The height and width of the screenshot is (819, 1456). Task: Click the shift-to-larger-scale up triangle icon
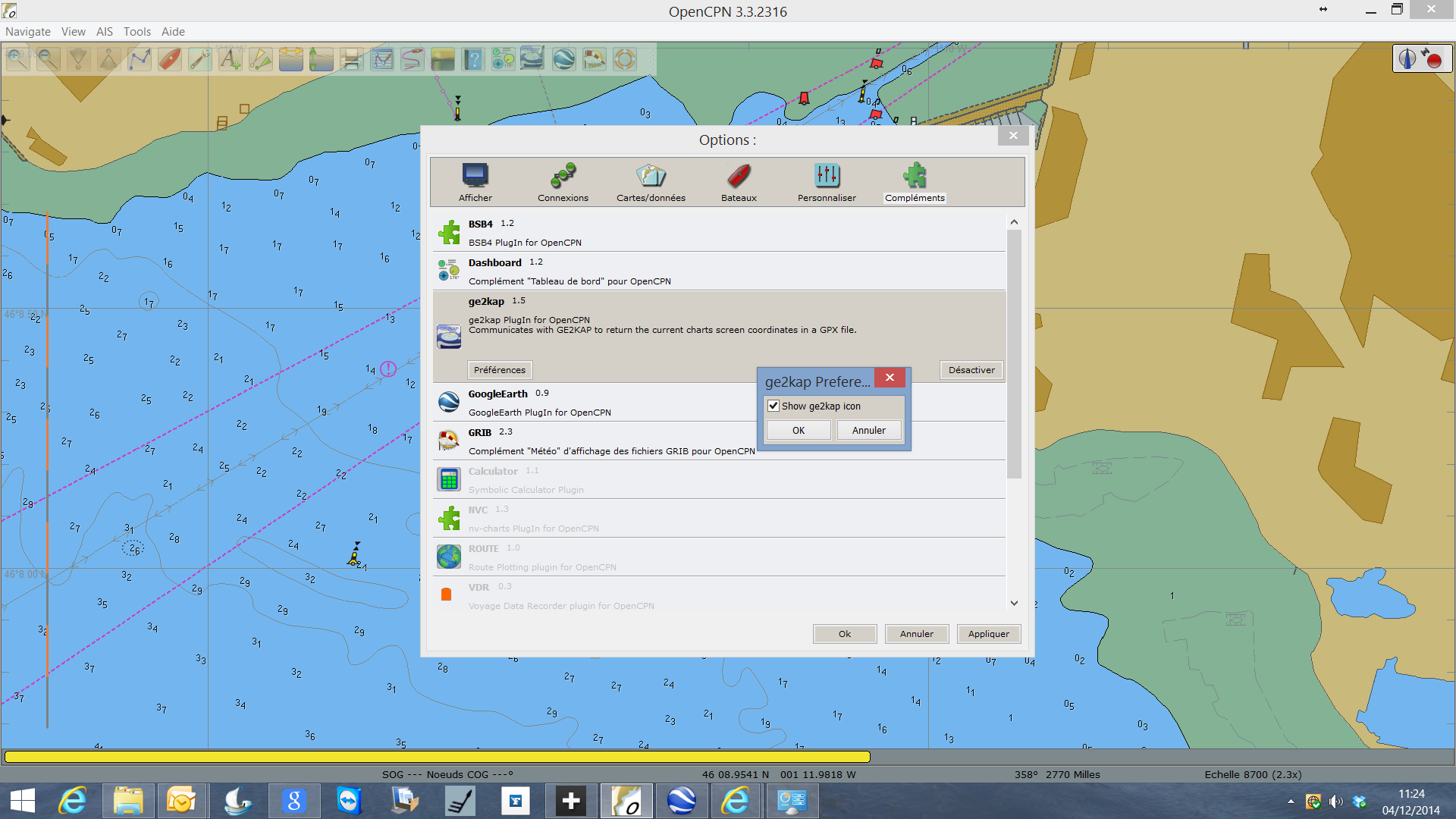[x=109, y=59]
